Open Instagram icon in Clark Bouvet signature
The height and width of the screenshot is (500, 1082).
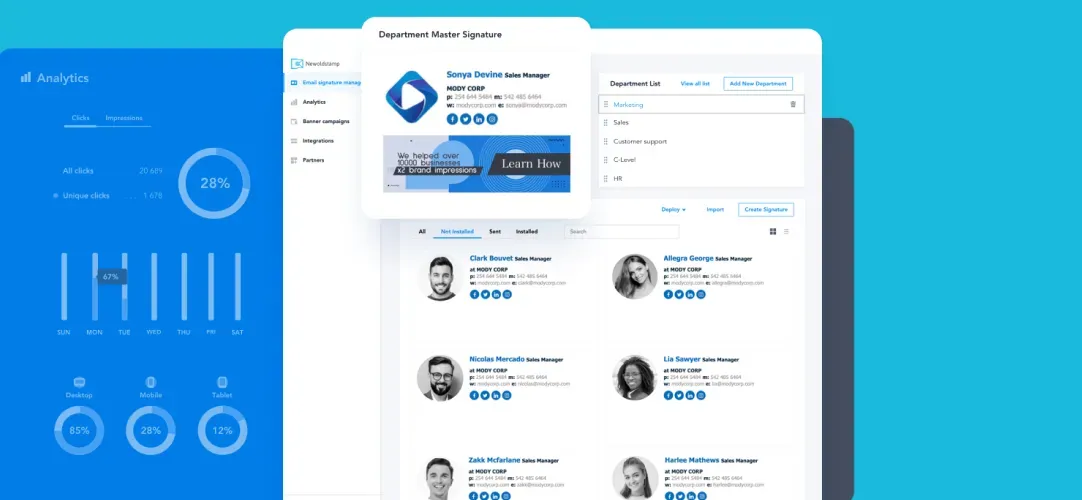507,294
